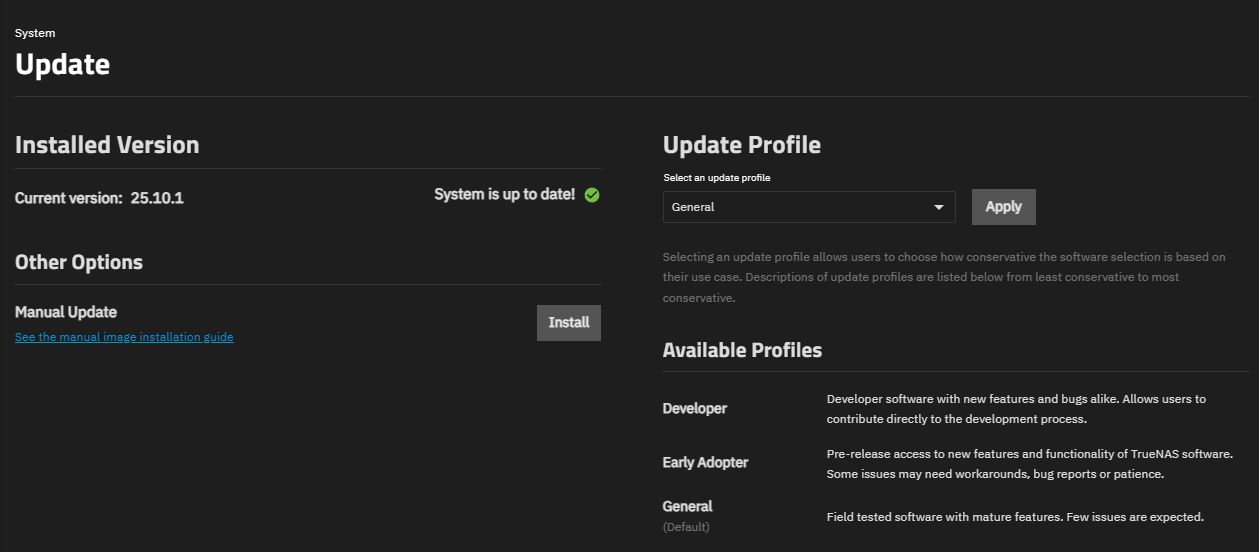Click the '(Default)' label under General
The image size is (1259, 552).
685,527
